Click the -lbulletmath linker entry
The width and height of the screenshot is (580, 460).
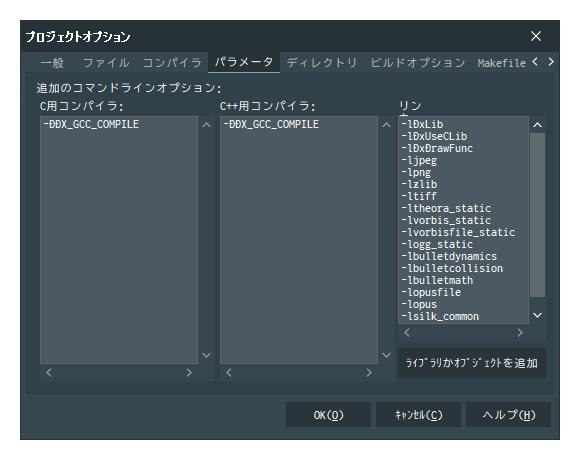(437, 280)
